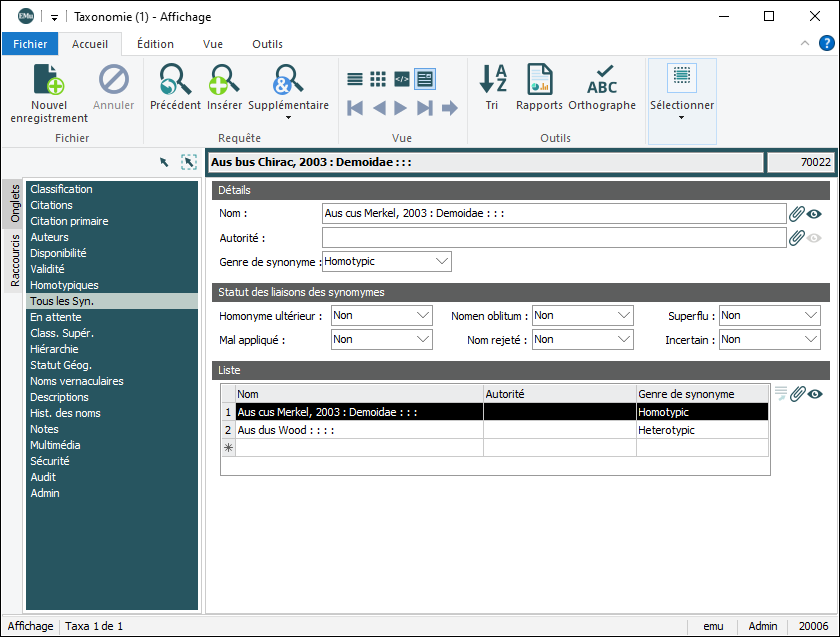Image resolution: width=840 pixels, height=637 pixels.
Task: Expand the Homonyme ultérieur dropdown
Action: coord(422,316)
